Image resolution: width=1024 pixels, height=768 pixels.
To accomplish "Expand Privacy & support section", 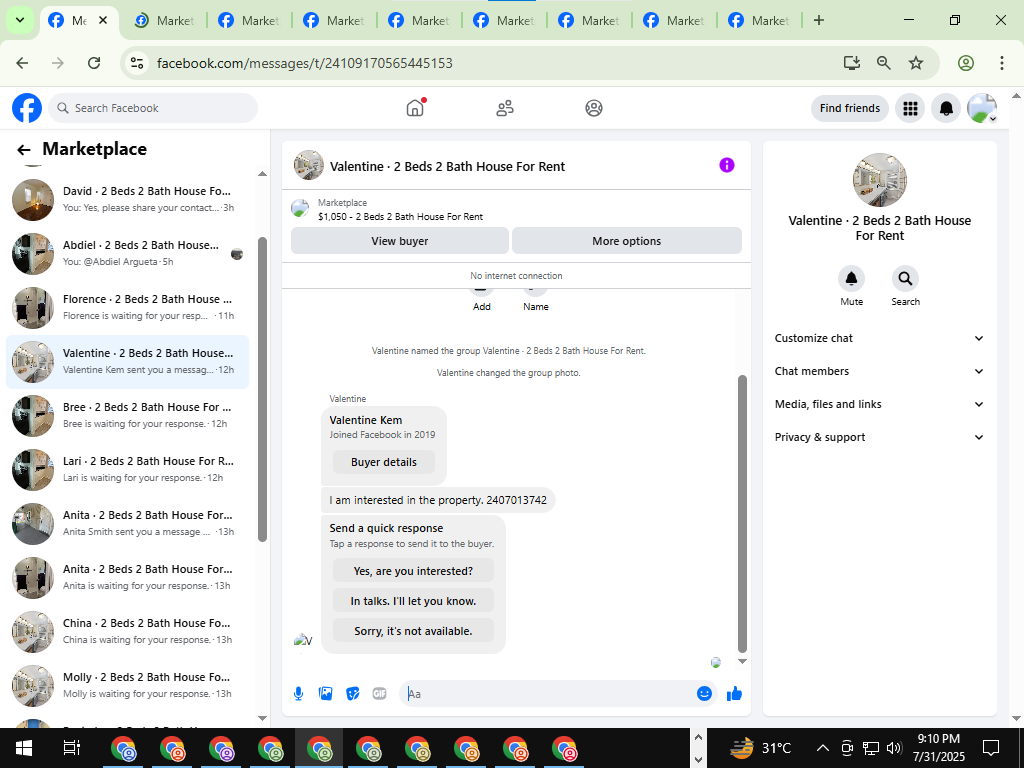I will point(879,437).
